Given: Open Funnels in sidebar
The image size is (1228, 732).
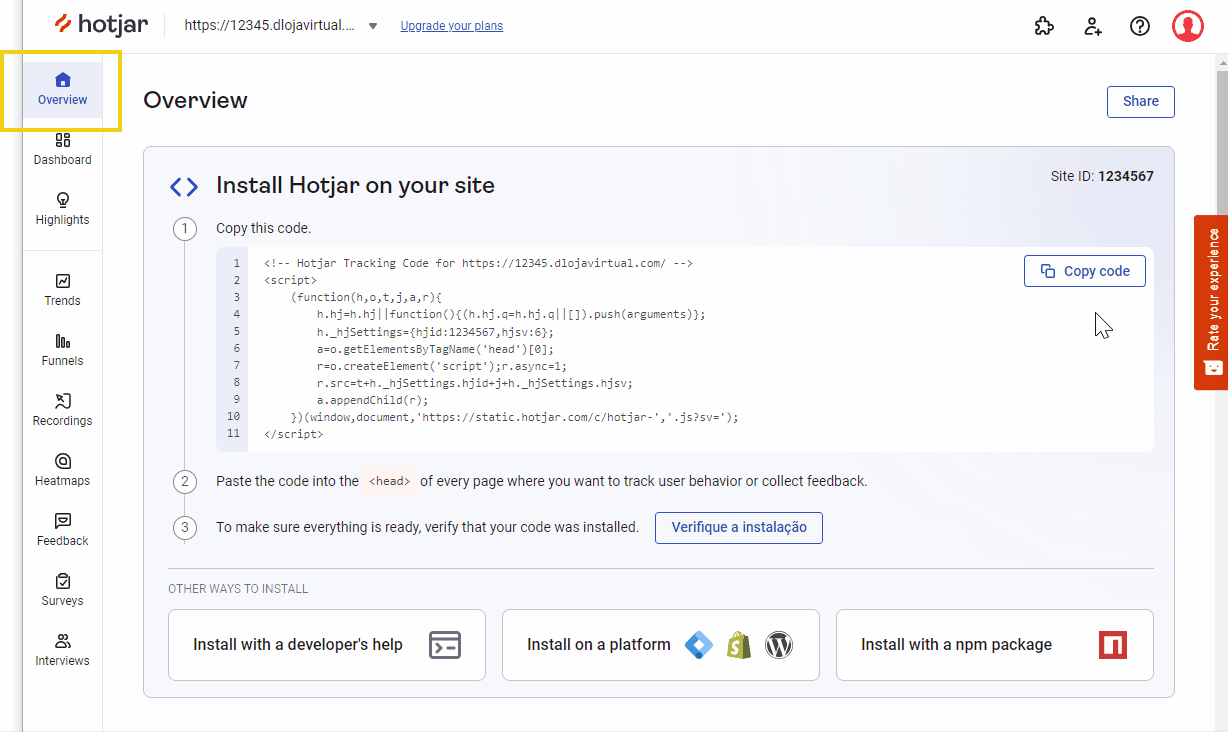Looking at the screenshot, I should (x=62, y=350).
